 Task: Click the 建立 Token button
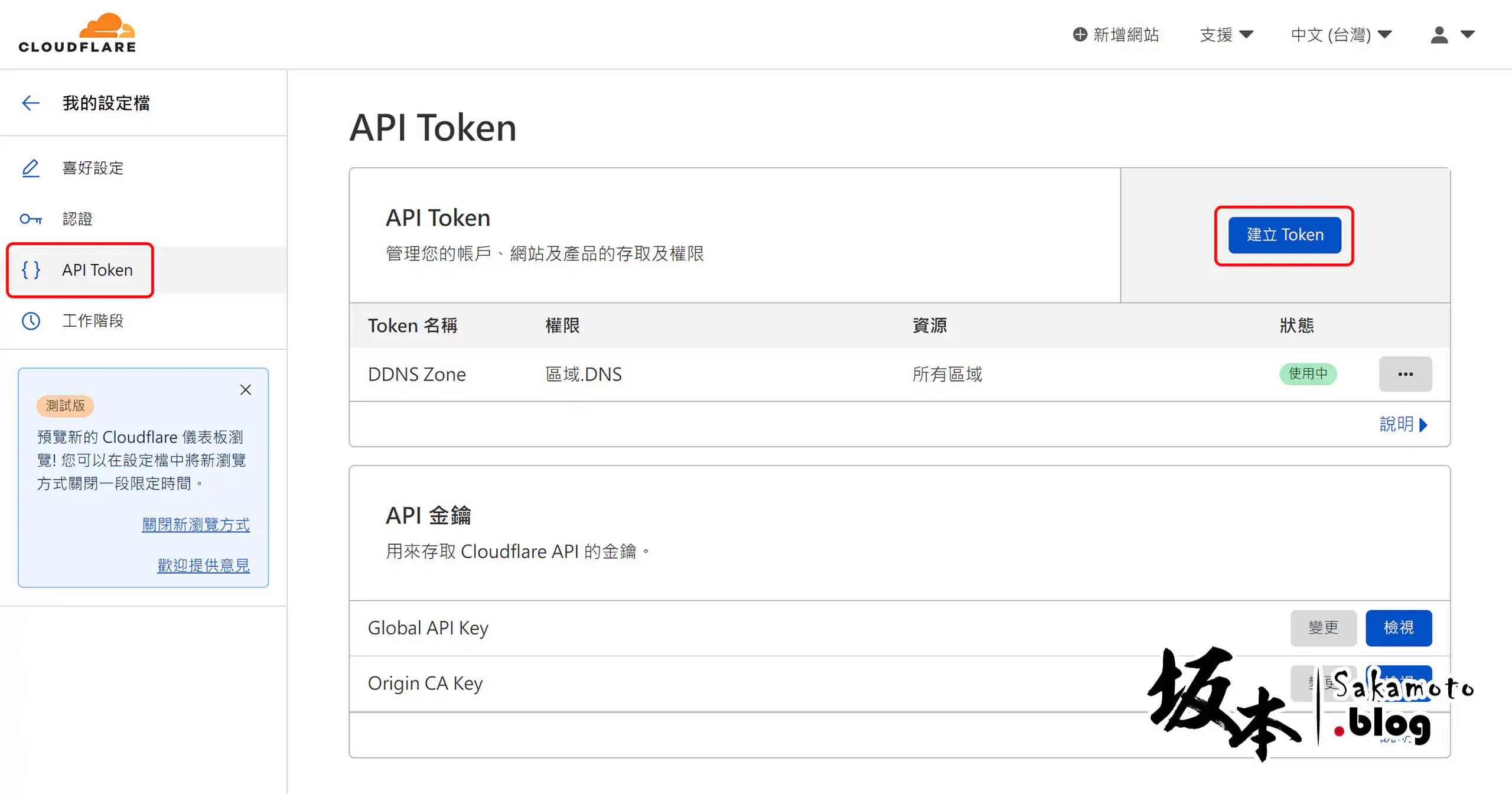click(x=1285, y=235)
